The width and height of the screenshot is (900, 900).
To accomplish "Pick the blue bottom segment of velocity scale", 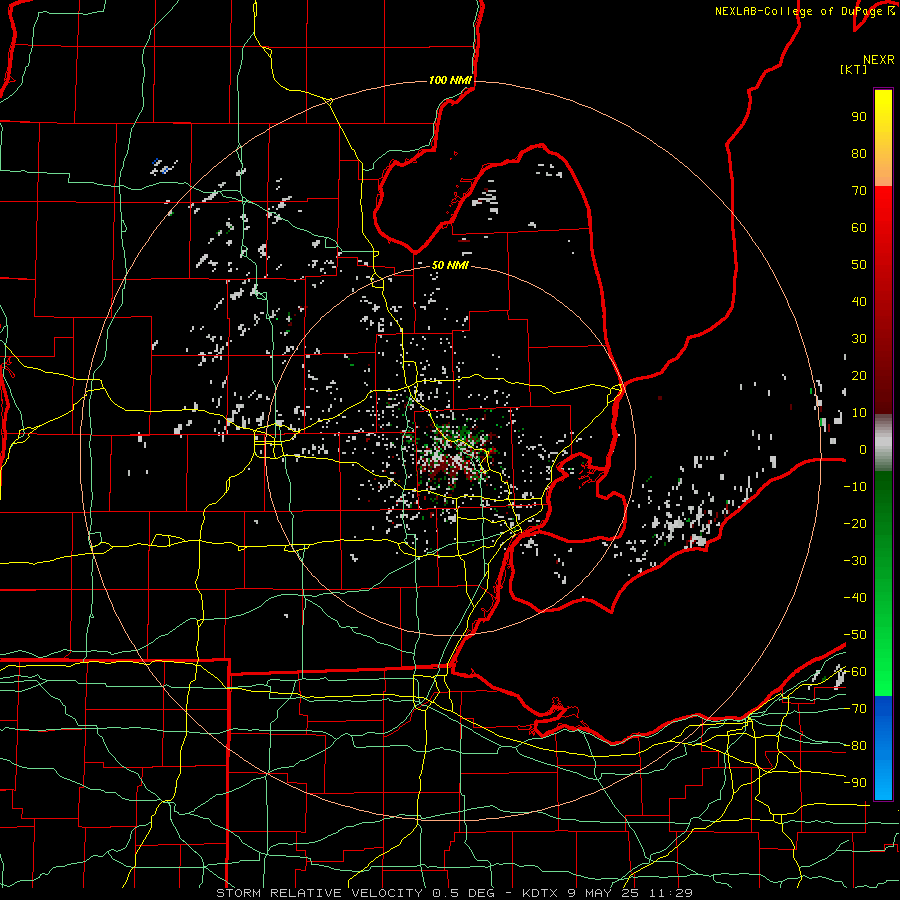I will pyautogui.click(x=883, y=747).
